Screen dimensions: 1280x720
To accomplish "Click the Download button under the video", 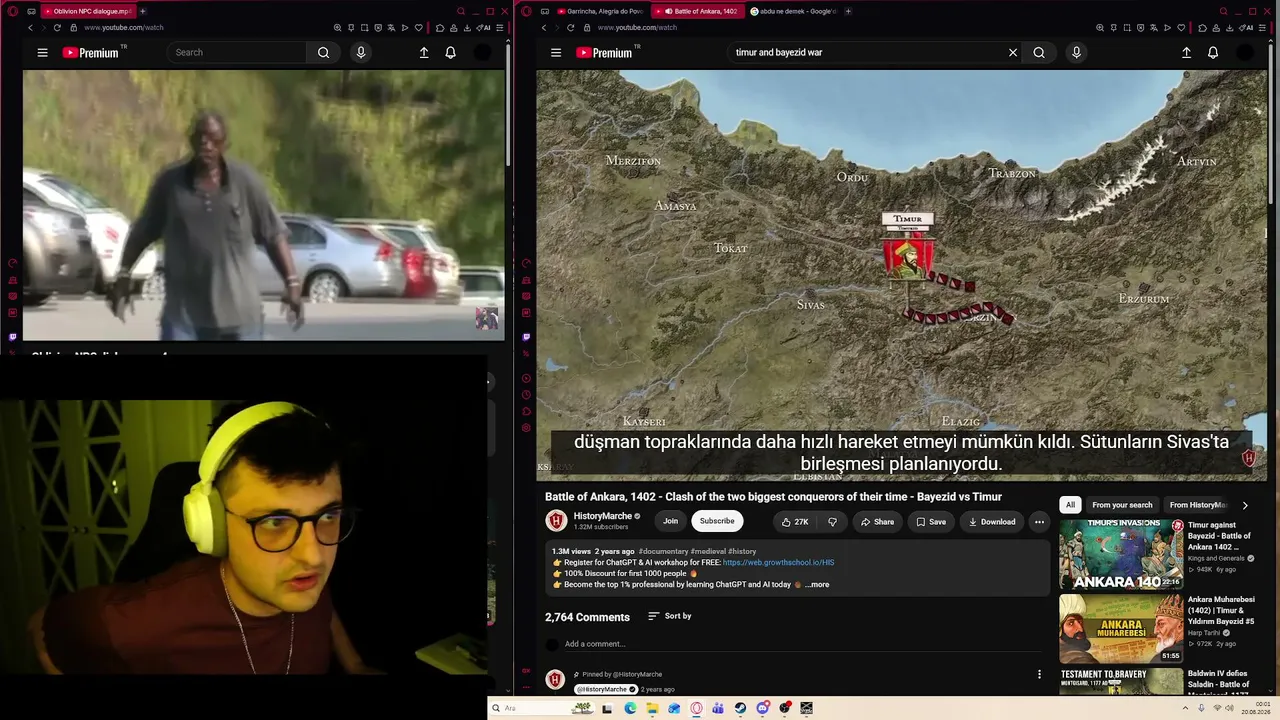I will 991,522.
